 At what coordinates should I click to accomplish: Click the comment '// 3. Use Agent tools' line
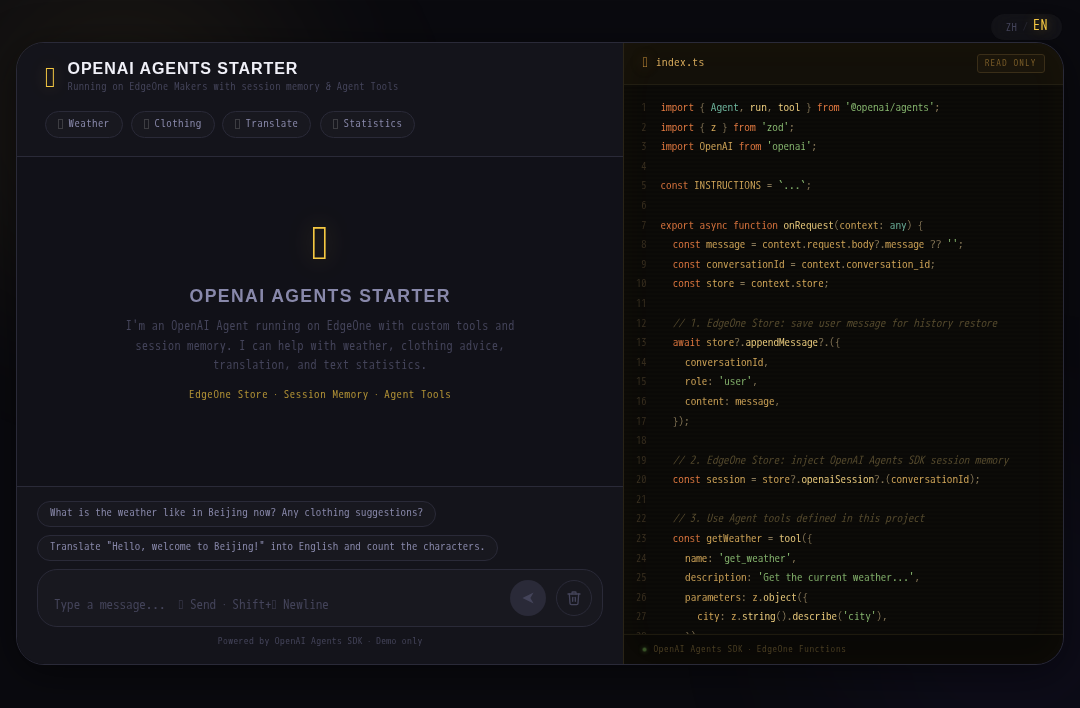coord(799,519)
